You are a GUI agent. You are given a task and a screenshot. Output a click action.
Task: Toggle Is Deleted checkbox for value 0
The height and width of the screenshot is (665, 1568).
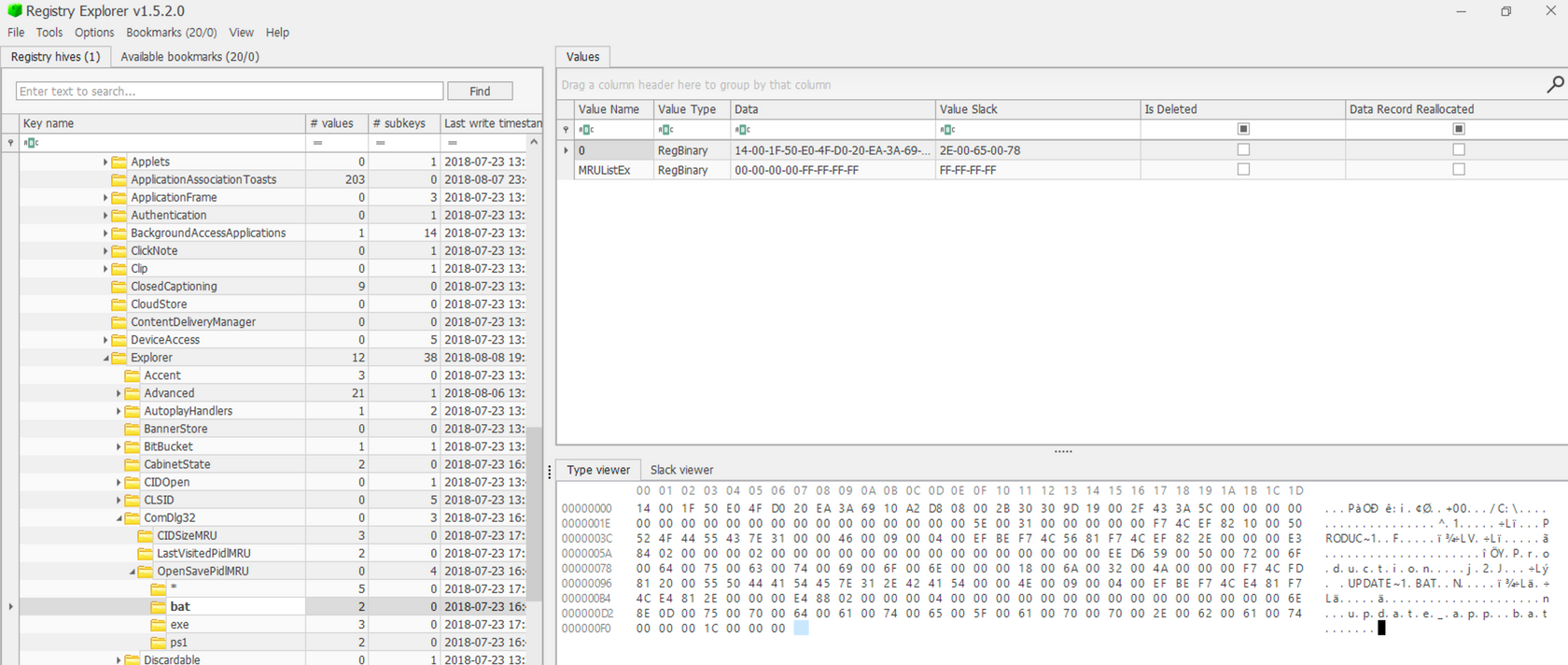tap(1243, 149)
